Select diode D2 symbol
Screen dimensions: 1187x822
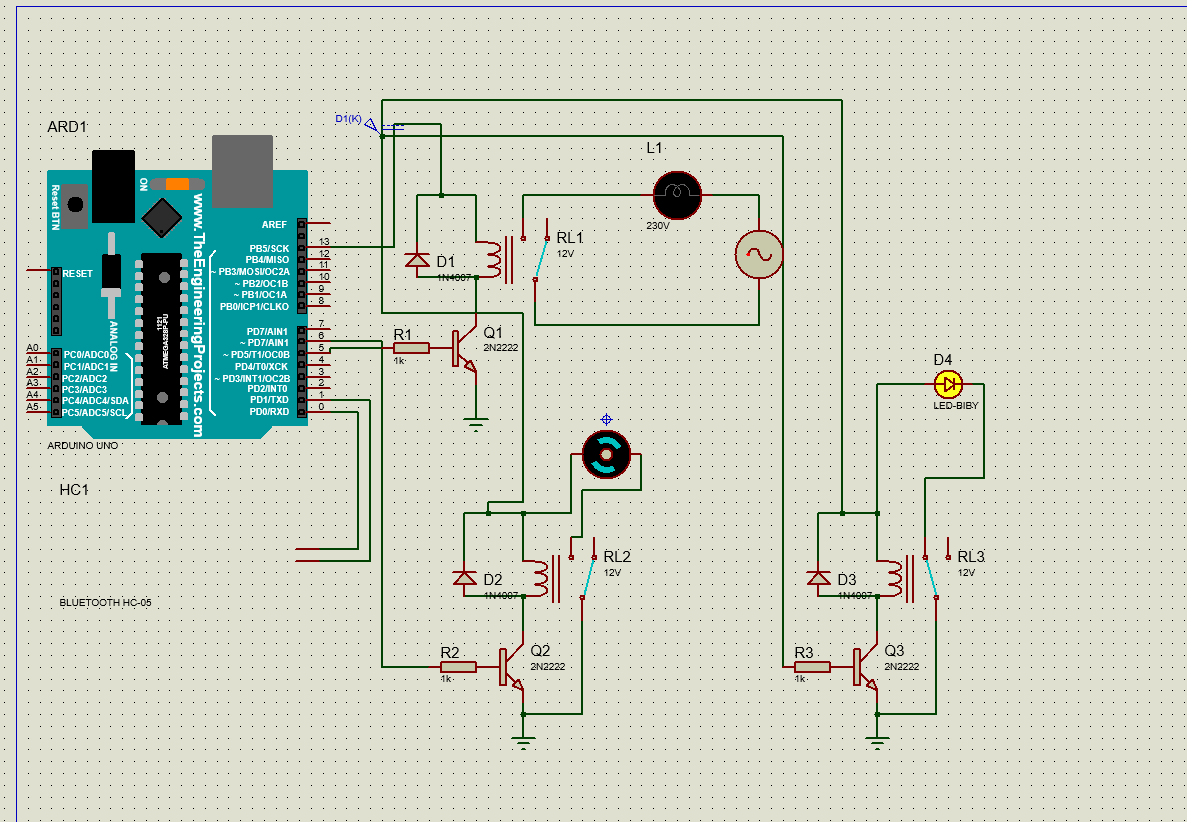tap(464, 579)
